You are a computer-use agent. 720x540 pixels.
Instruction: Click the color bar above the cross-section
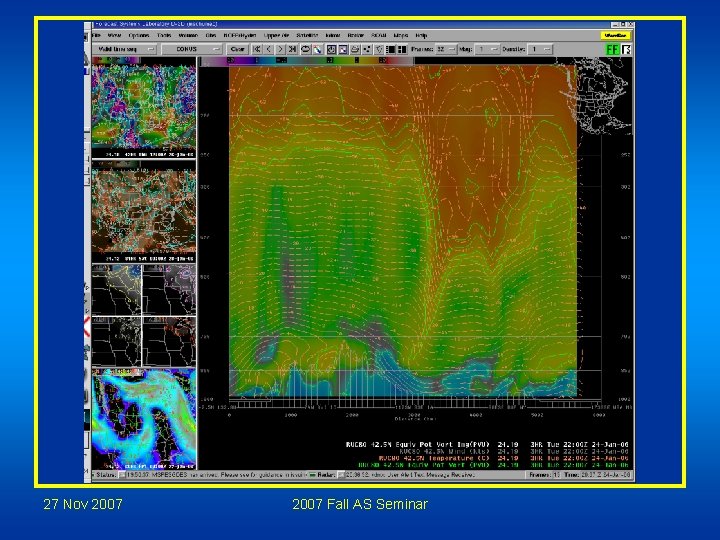click(307, 60)
